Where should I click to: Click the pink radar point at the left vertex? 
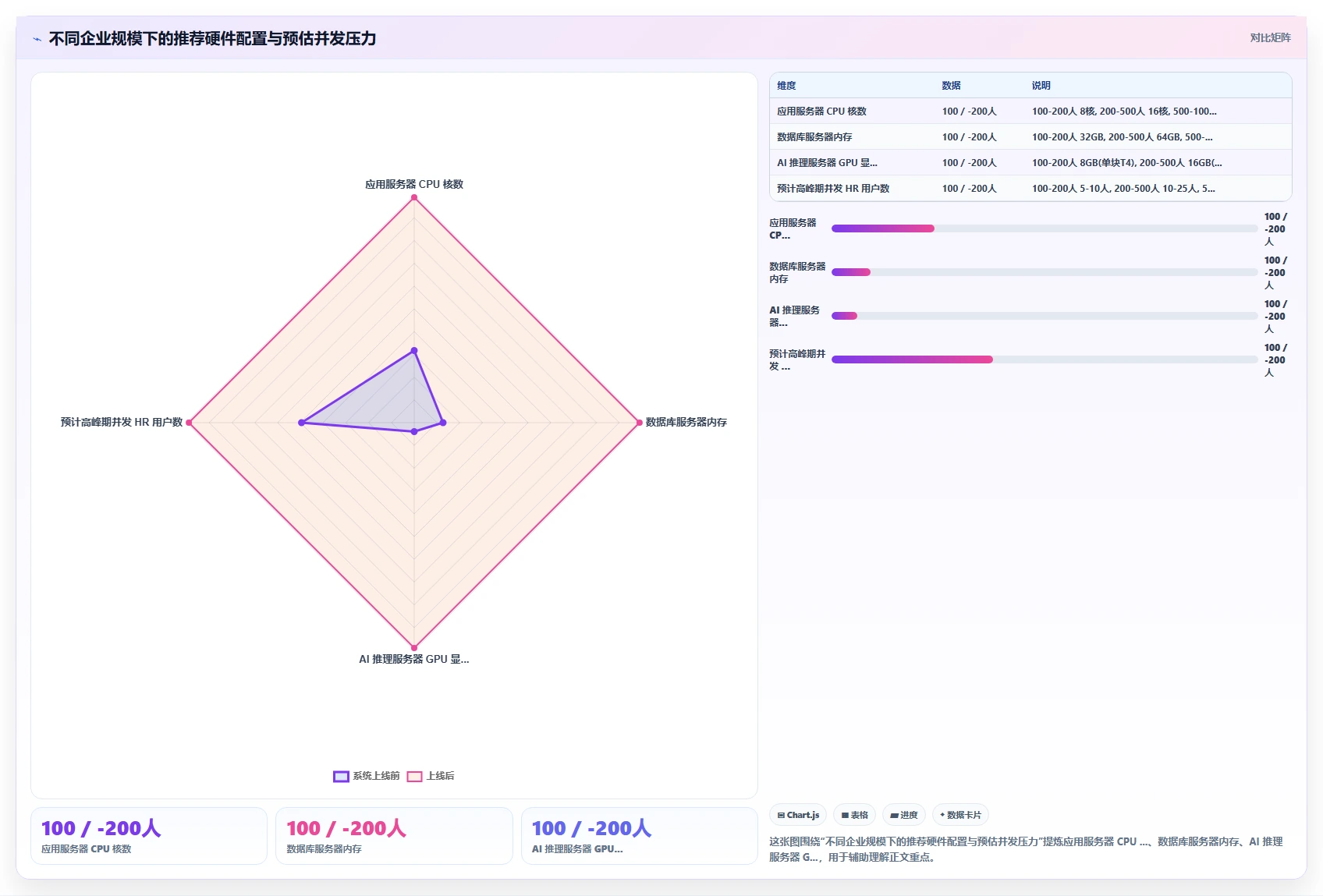click(x=189, y=423)
